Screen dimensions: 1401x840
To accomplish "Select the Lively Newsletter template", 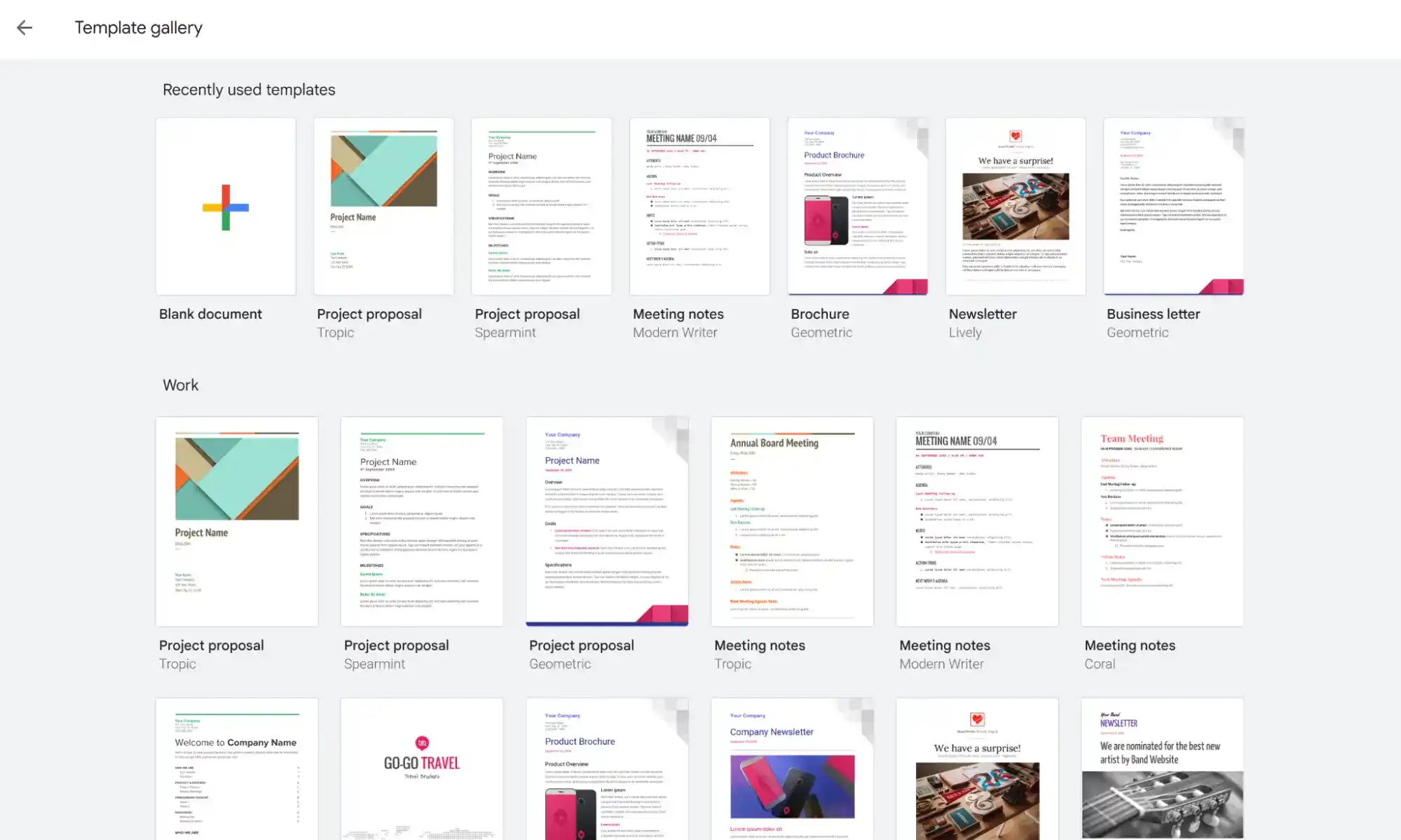I will [1015, 205].
